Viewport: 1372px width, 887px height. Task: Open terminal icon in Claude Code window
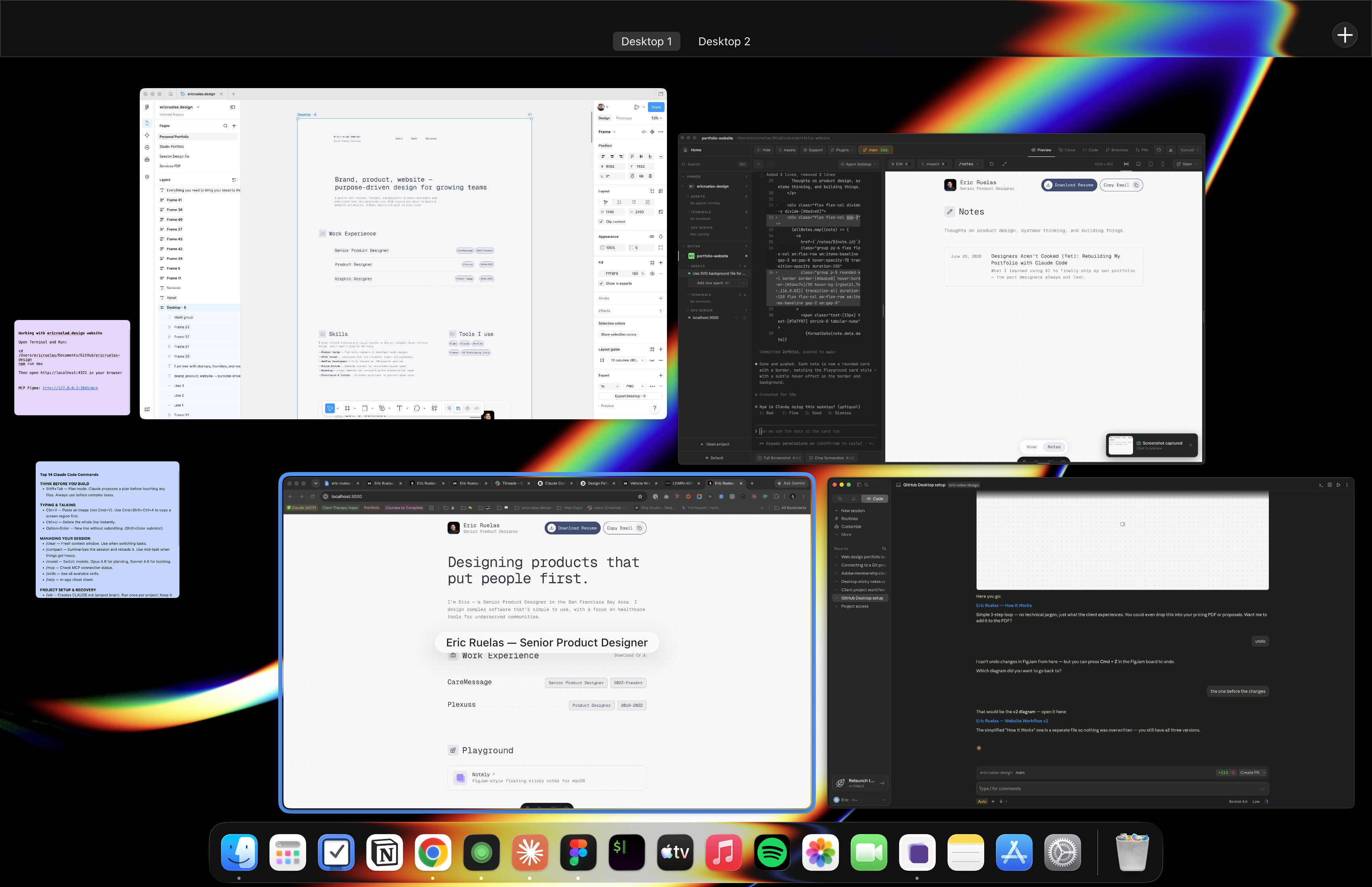tap(1321, 485)
